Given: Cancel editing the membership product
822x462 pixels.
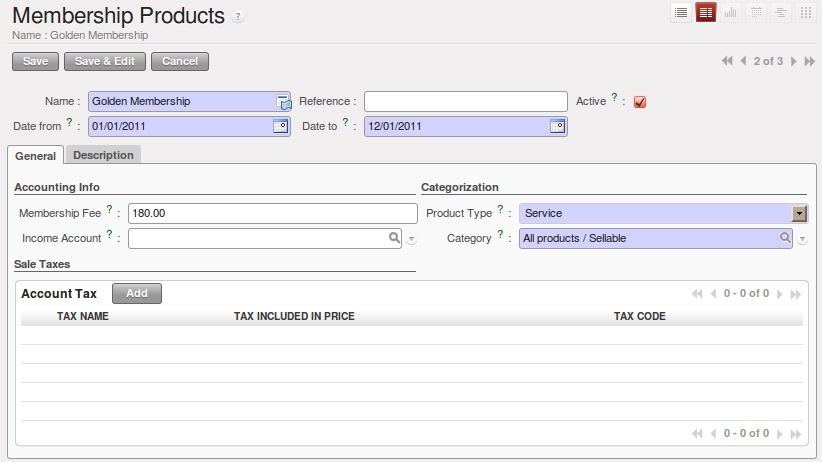Looking at the screenshot, I should (x=180, y=61).
